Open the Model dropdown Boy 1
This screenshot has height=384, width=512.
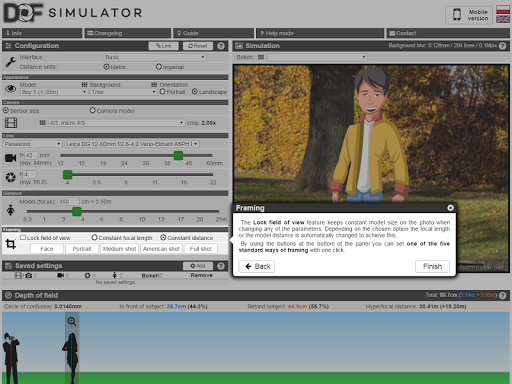pos(54,92)
